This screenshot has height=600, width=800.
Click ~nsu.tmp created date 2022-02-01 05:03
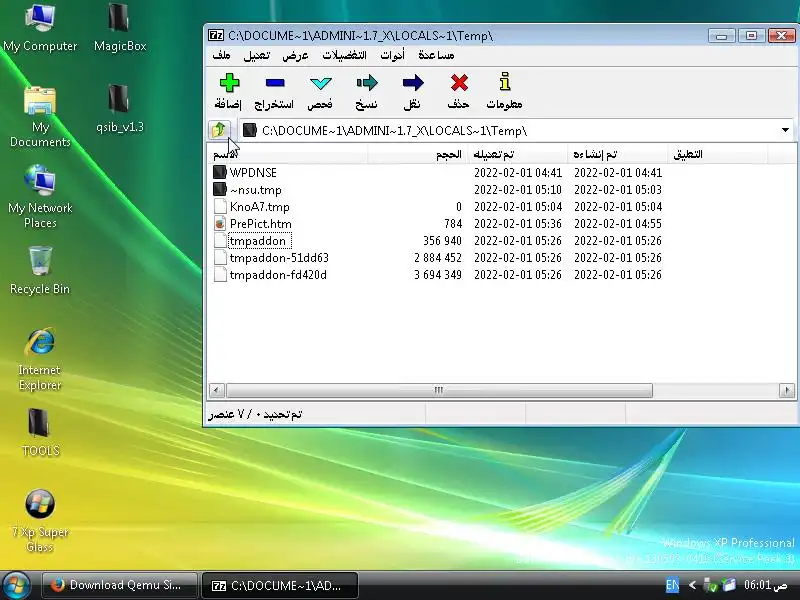pyautogui.click(x=618, y=189)
